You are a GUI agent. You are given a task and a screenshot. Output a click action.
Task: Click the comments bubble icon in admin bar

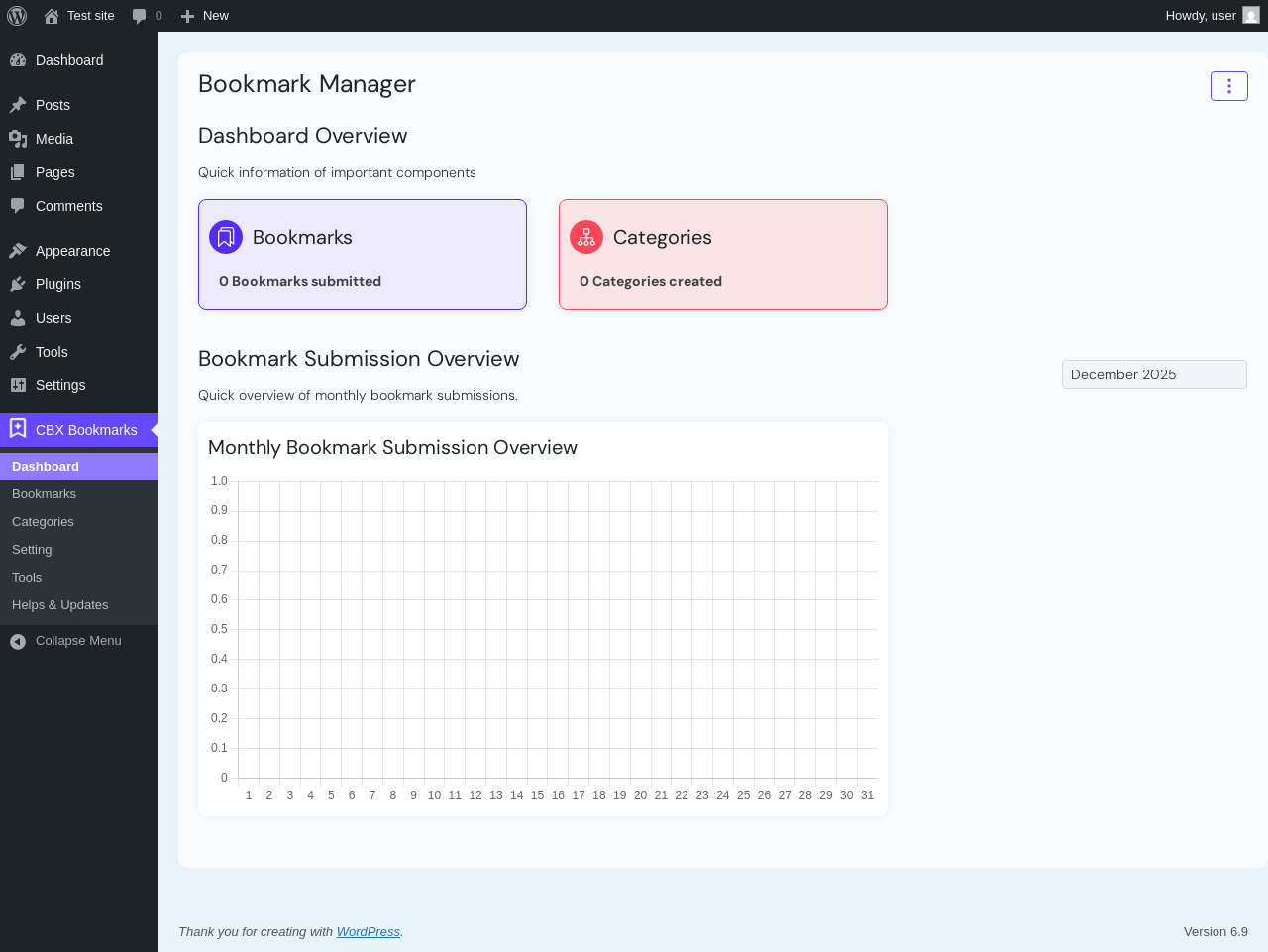[140, 16]
